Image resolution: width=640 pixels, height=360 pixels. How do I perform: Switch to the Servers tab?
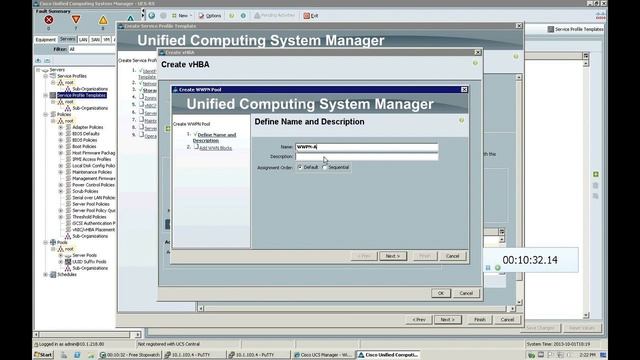coord(67,39)
